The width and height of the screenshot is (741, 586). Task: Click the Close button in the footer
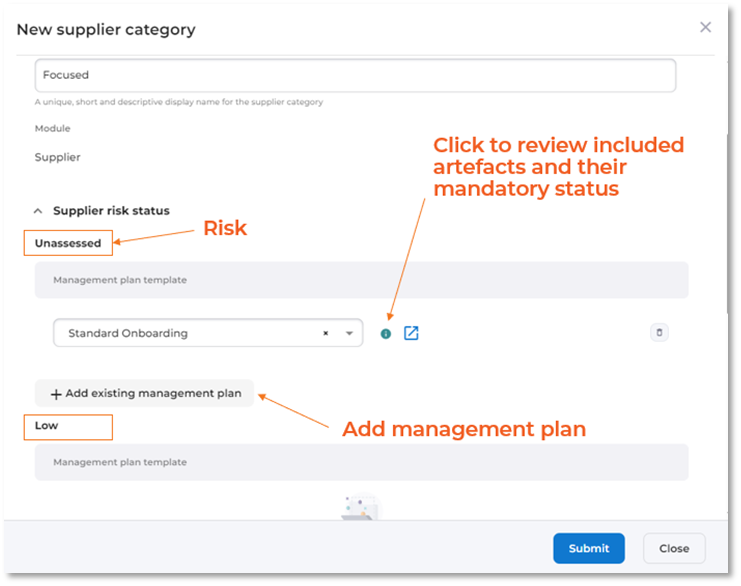coord(674,548)
